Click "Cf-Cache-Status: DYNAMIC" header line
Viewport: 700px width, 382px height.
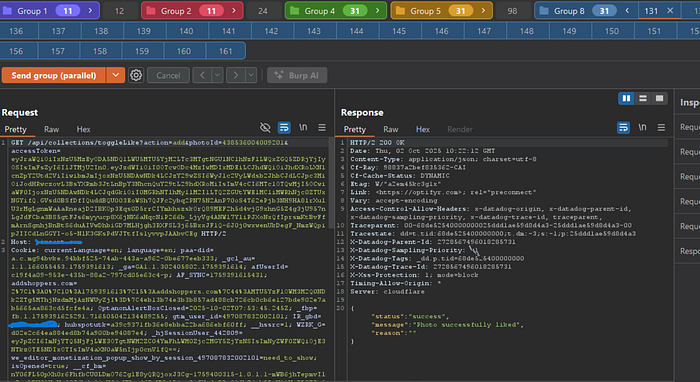[x=400, y=175]
